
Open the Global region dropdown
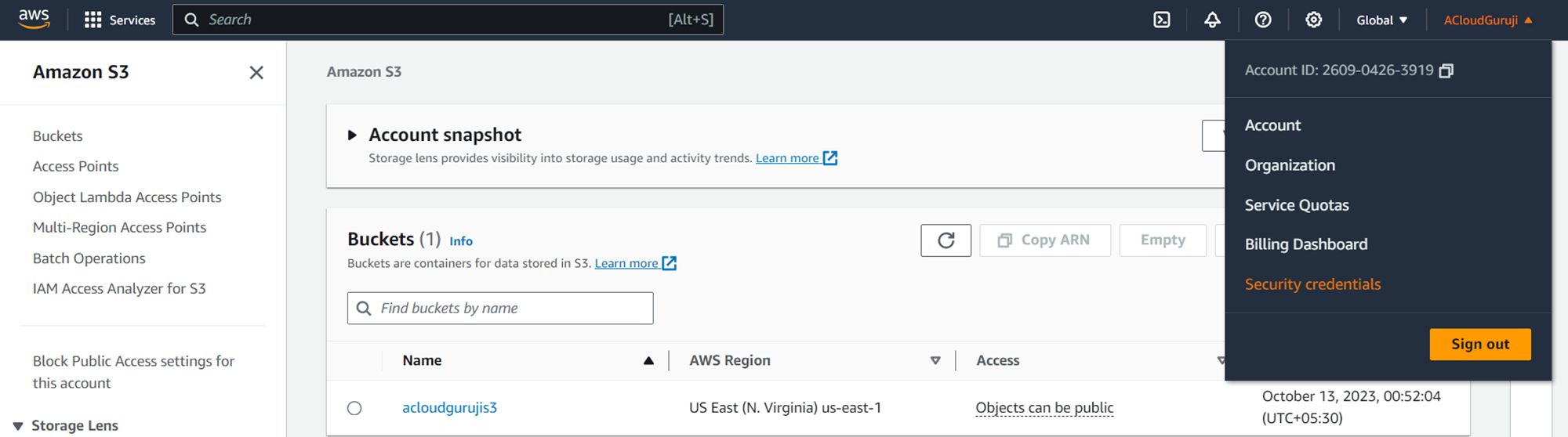1381,20
